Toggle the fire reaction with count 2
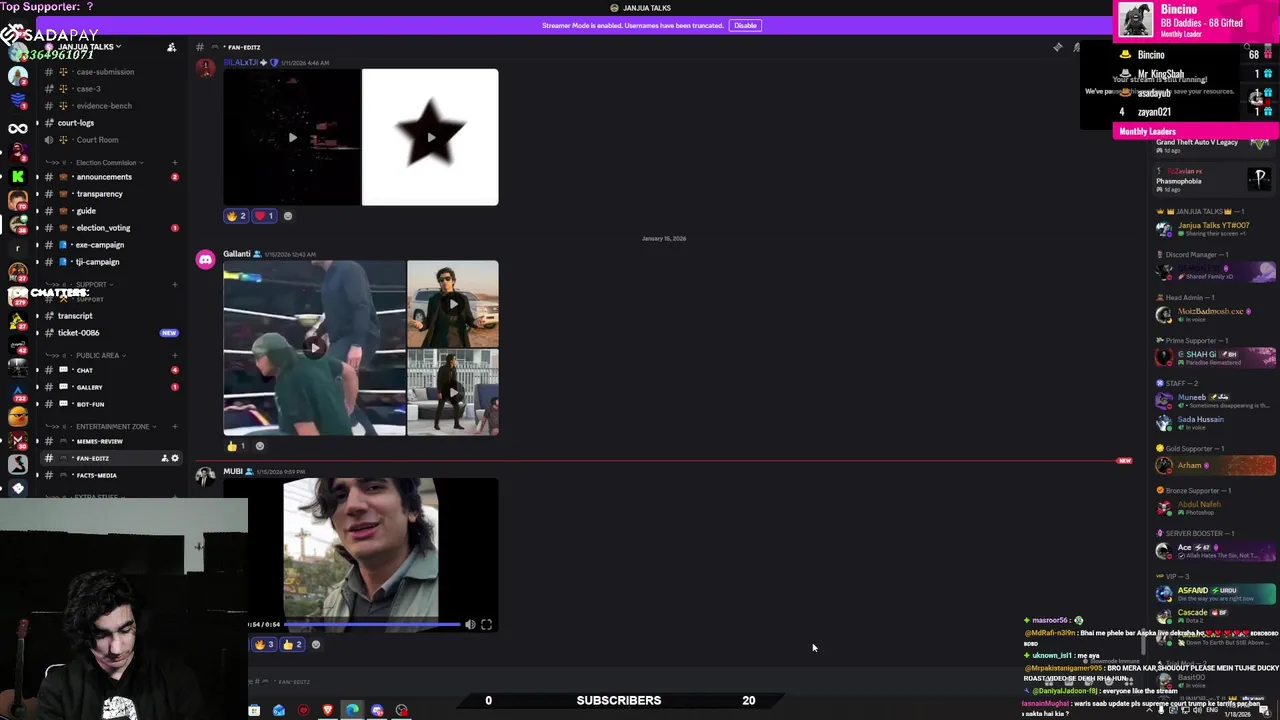This screenshot has width=1280, height=720. click(236, 216)
